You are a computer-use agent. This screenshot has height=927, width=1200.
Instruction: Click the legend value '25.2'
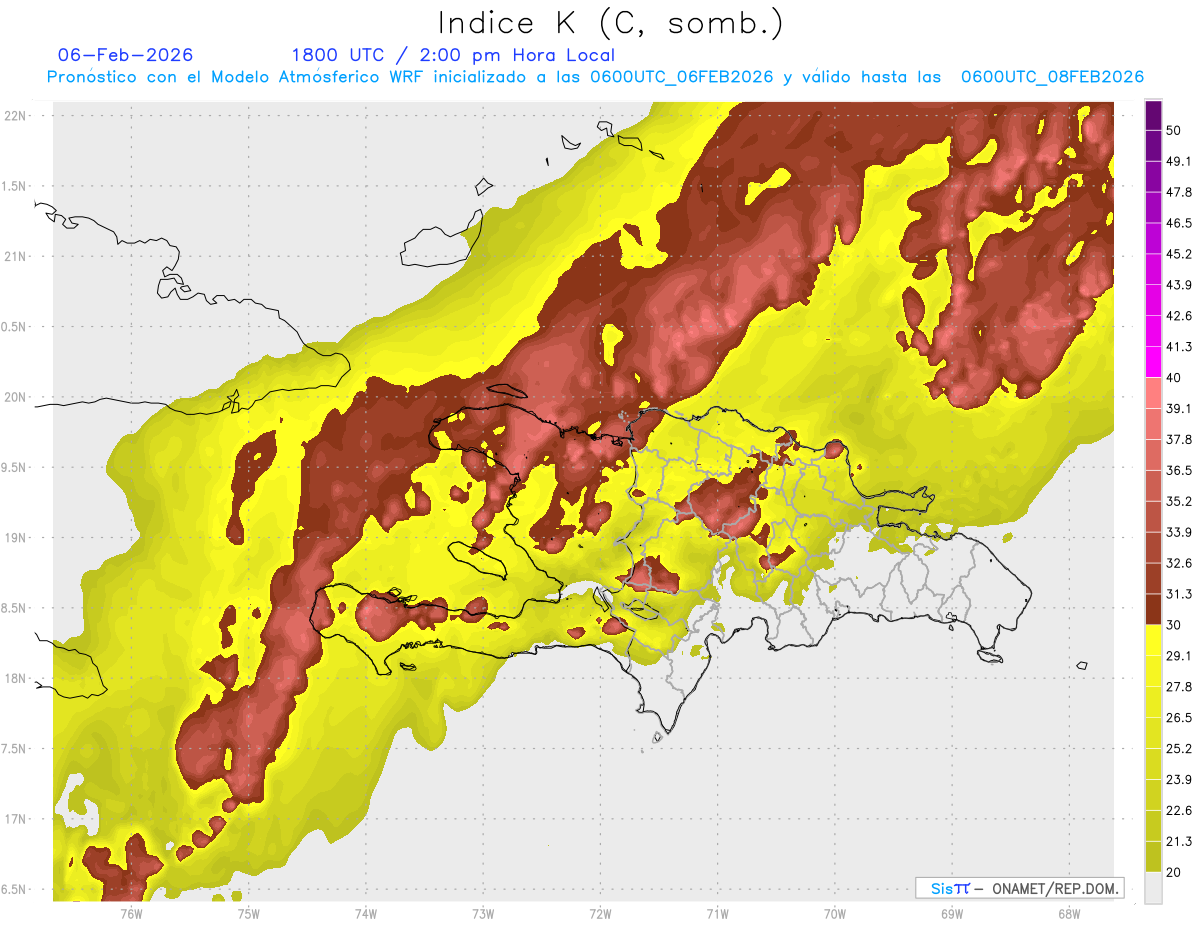point(1179,748)
